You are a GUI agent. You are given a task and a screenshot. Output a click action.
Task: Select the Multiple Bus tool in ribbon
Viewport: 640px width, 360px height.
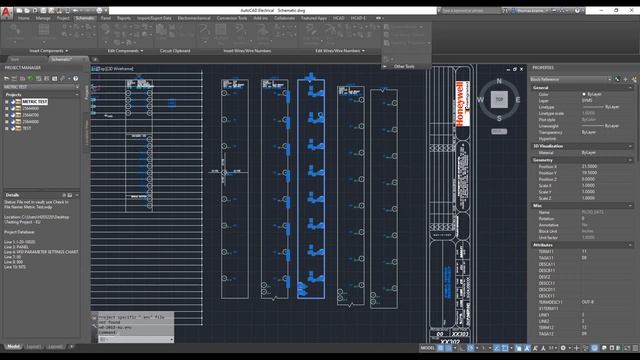click(221, 33)
